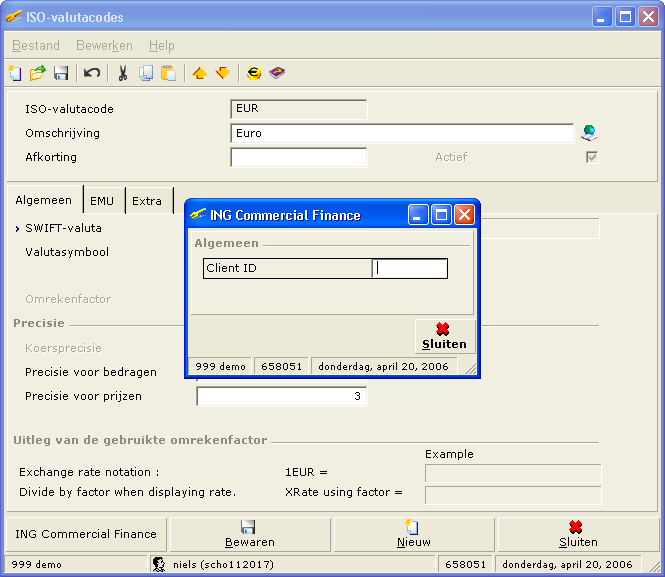Save with the floppy disk toolbar icon
665x577 pixels.
tap(61, 73)
